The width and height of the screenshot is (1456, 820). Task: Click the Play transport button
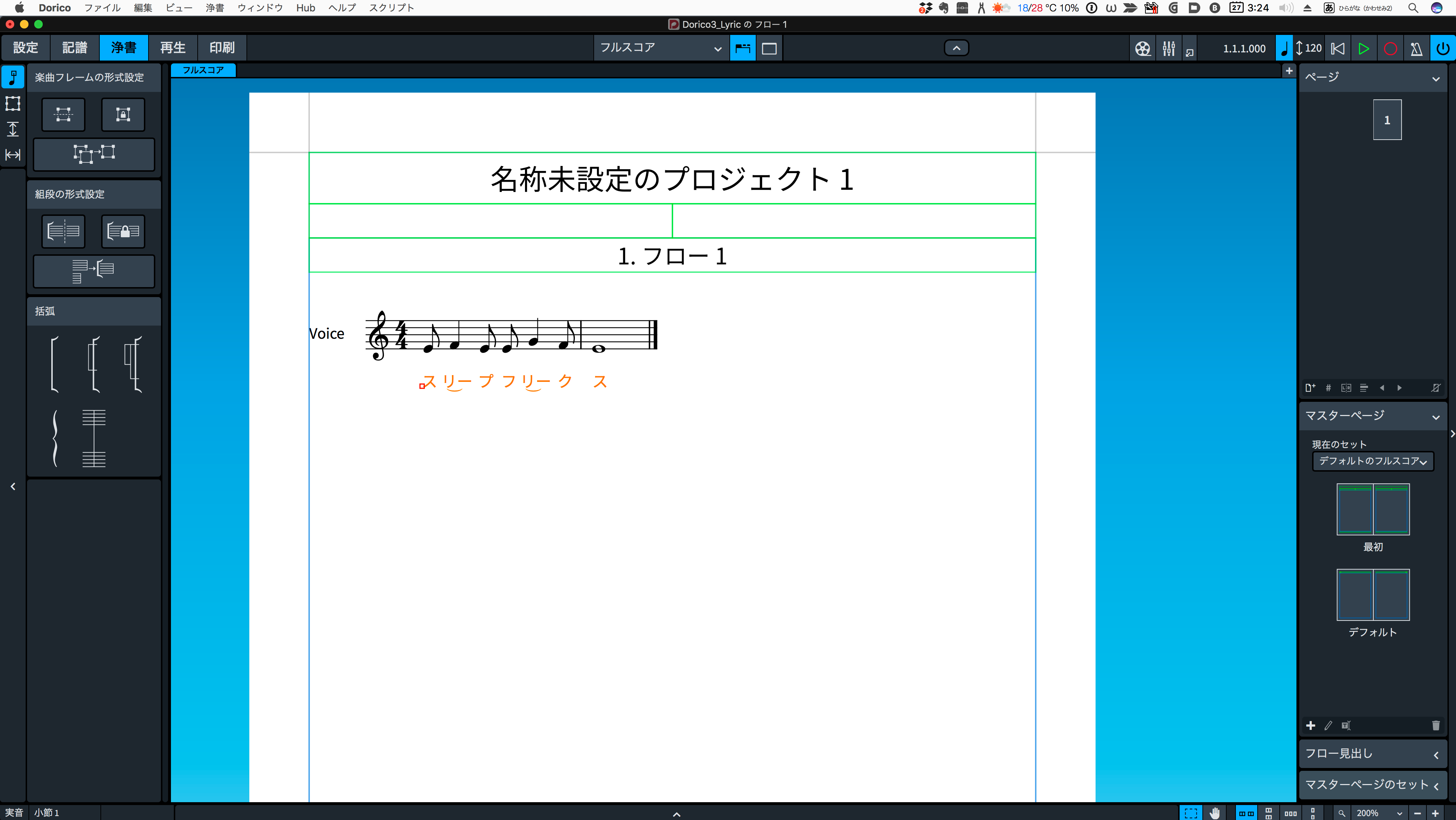pyautogui.click(x=1364, y=48)
